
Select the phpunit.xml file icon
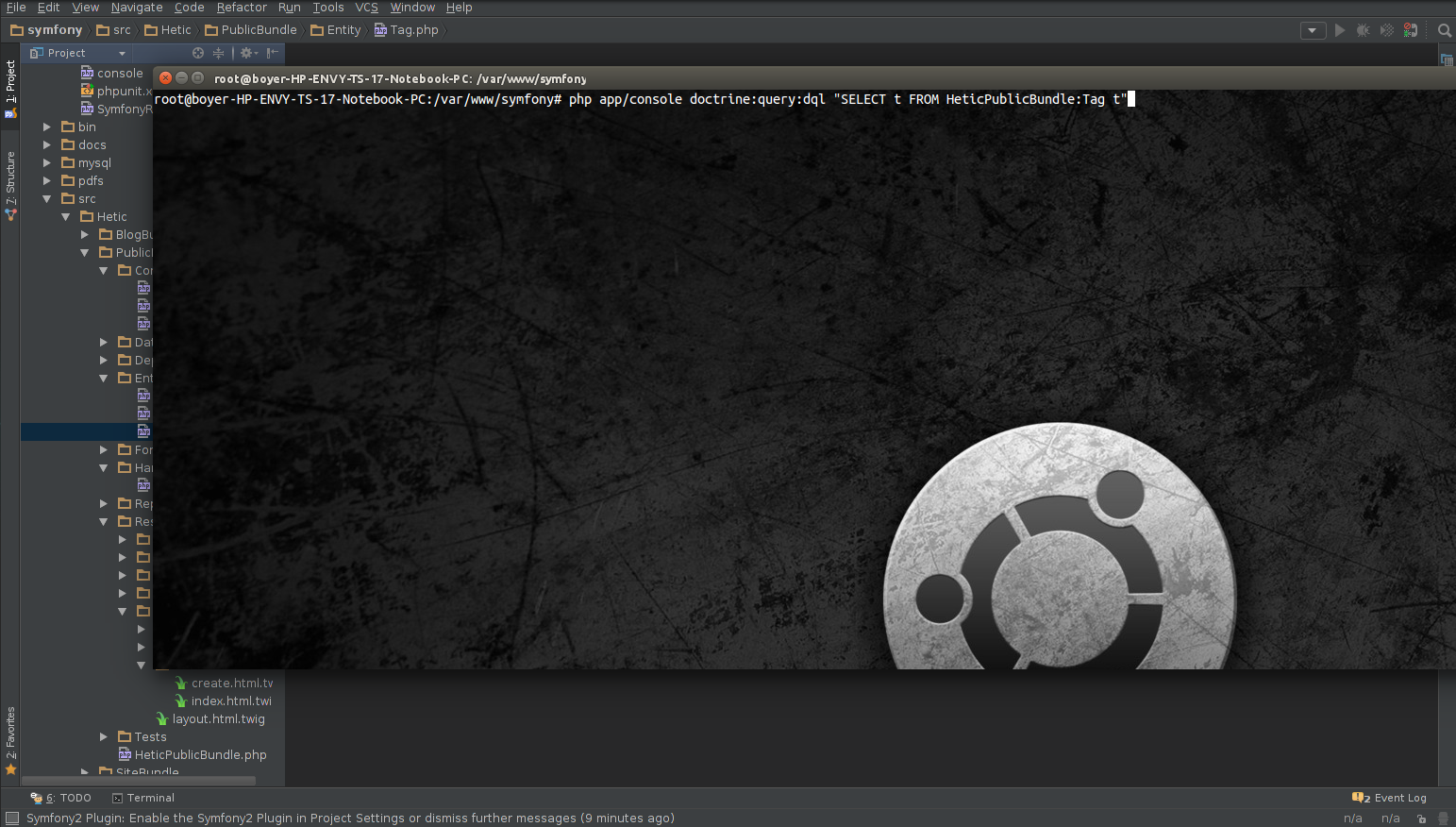(87, 91)
